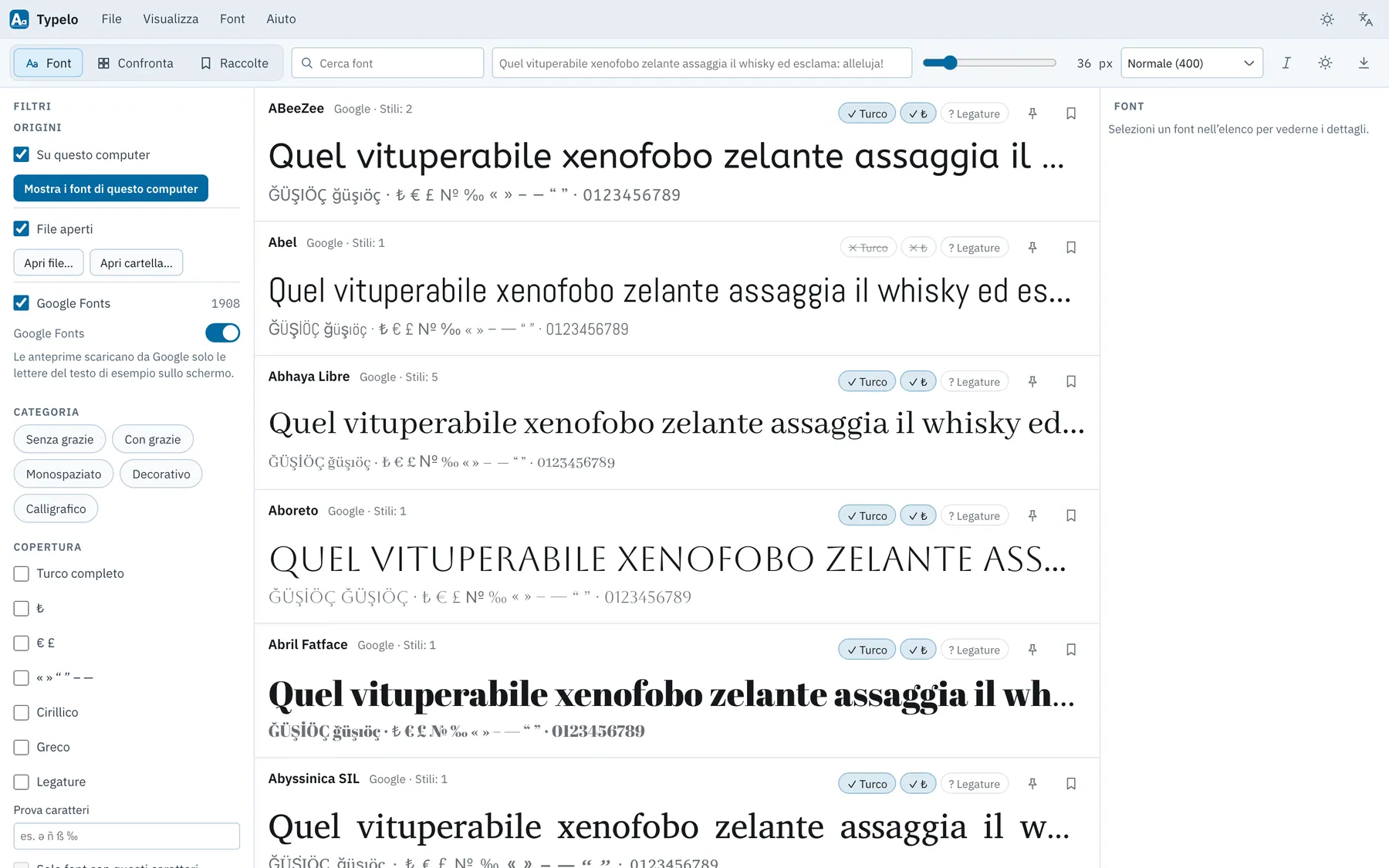Screen dimensions: 1389x868
Task: Bookmark the ABeeZee font
Action: pos(1071,113)
